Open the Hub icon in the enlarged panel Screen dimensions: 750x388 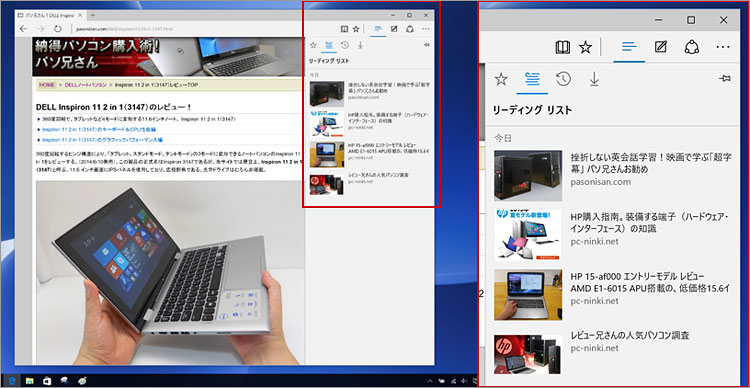(x=629, y=47)
